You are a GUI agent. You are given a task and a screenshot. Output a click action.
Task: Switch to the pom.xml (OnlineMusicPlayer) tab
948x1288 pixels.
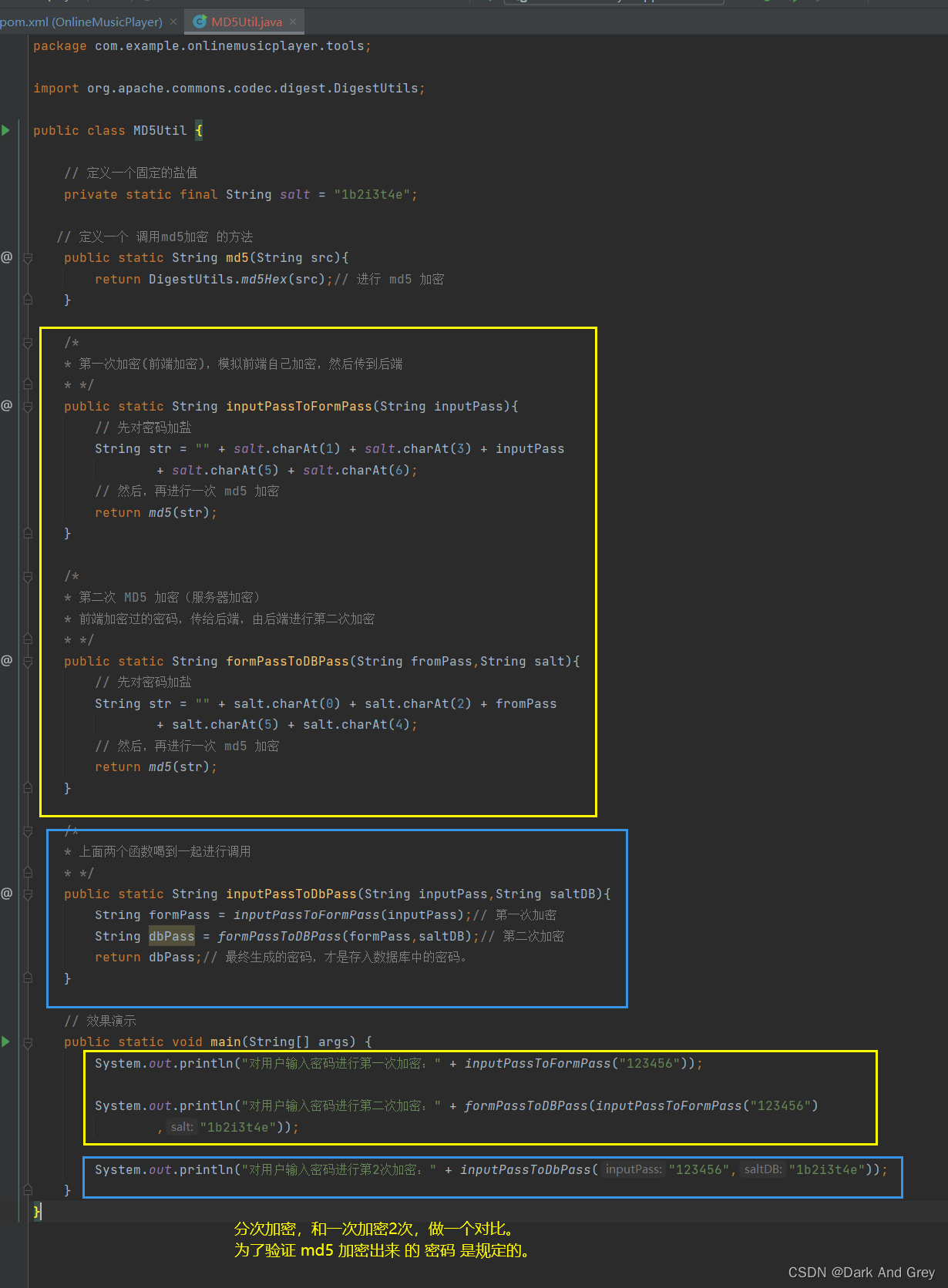[81, 22]
